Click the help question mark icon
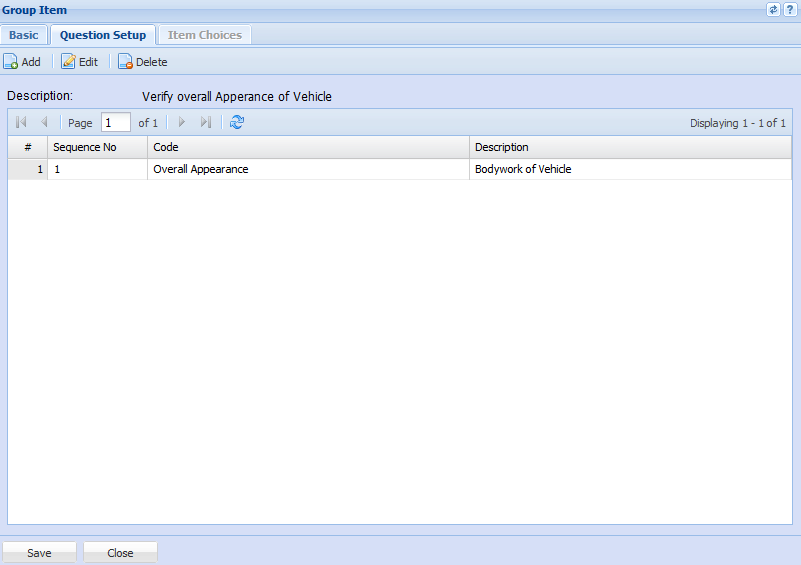 click(790, 9)
